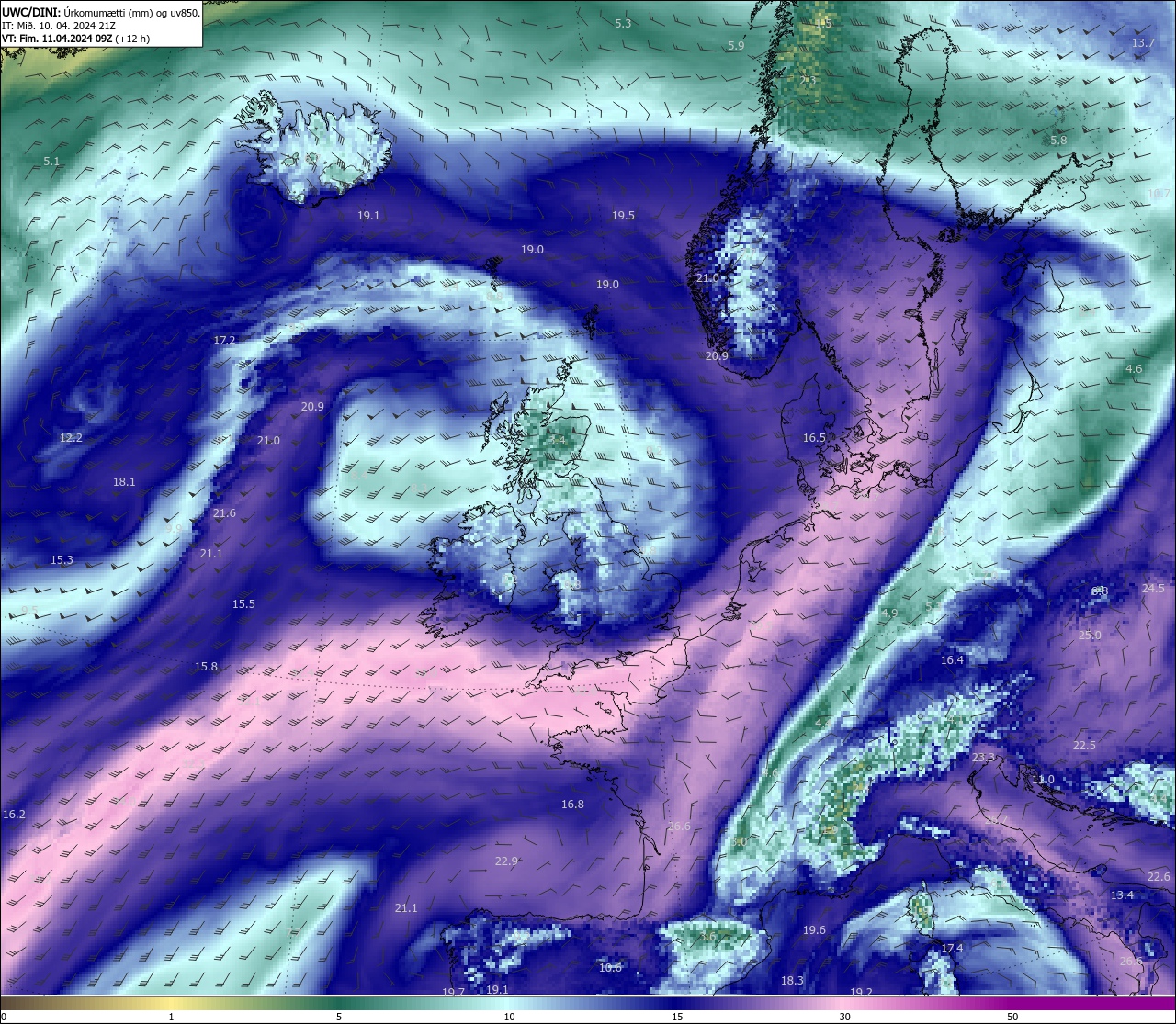The width and height of the screenshot is (1176, 1024).
Task: Click the map value 26.6
Action: (679, 827)
